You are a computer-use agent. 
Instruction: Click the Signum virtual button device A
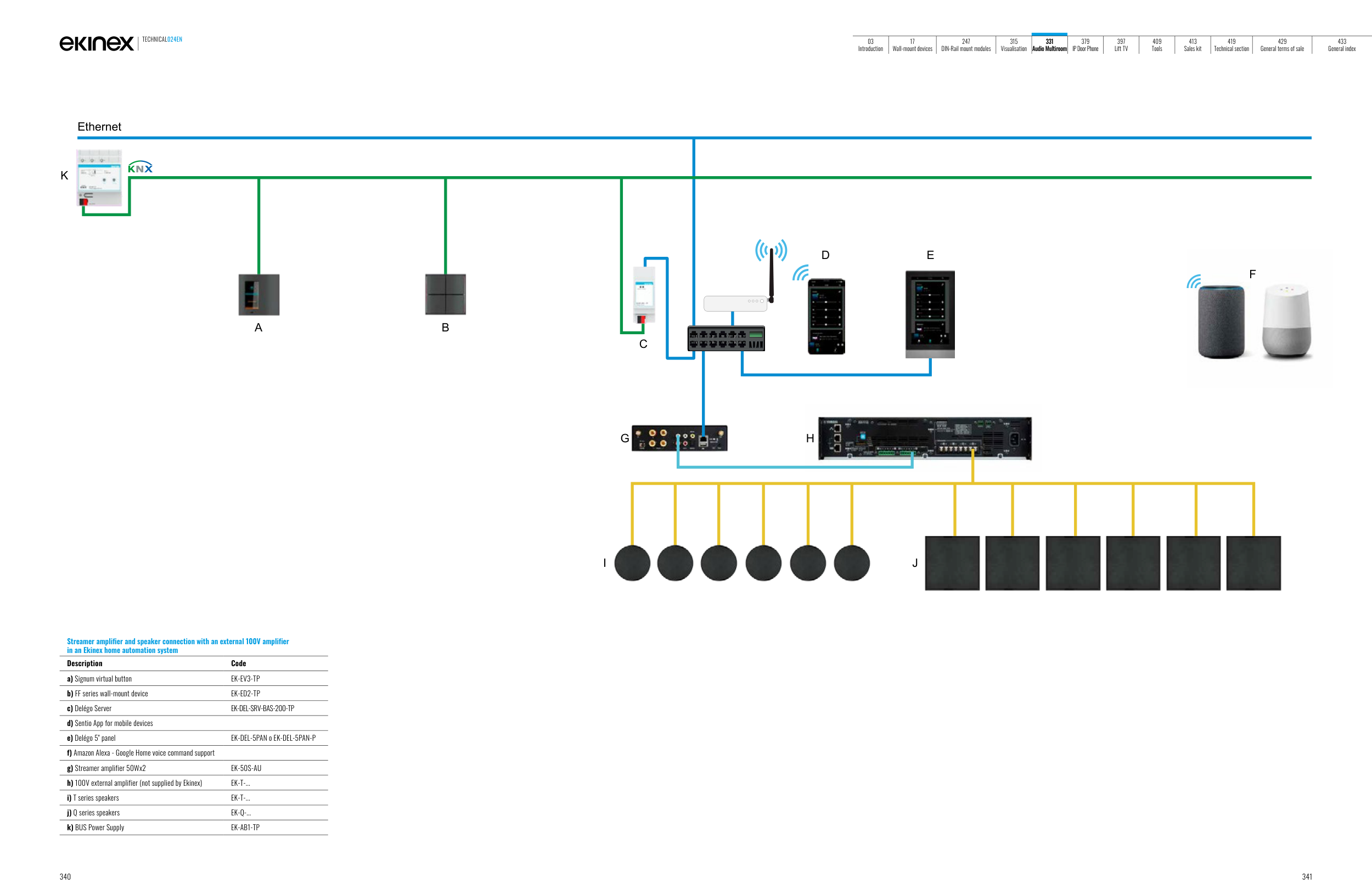(259, 295)
